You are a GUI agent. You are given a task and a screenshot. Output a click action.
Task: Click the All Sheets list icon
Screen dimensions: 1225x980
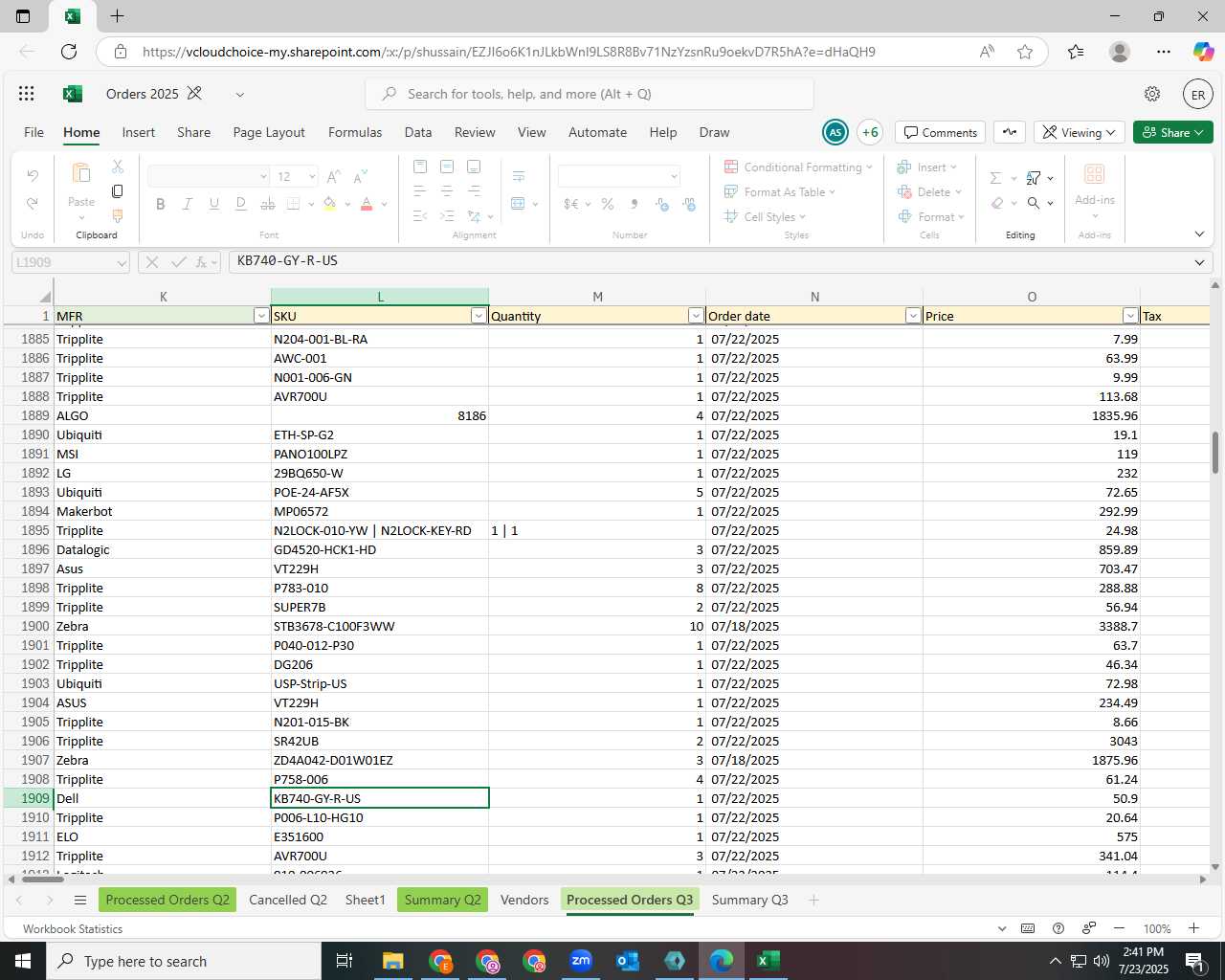[80, 900]
